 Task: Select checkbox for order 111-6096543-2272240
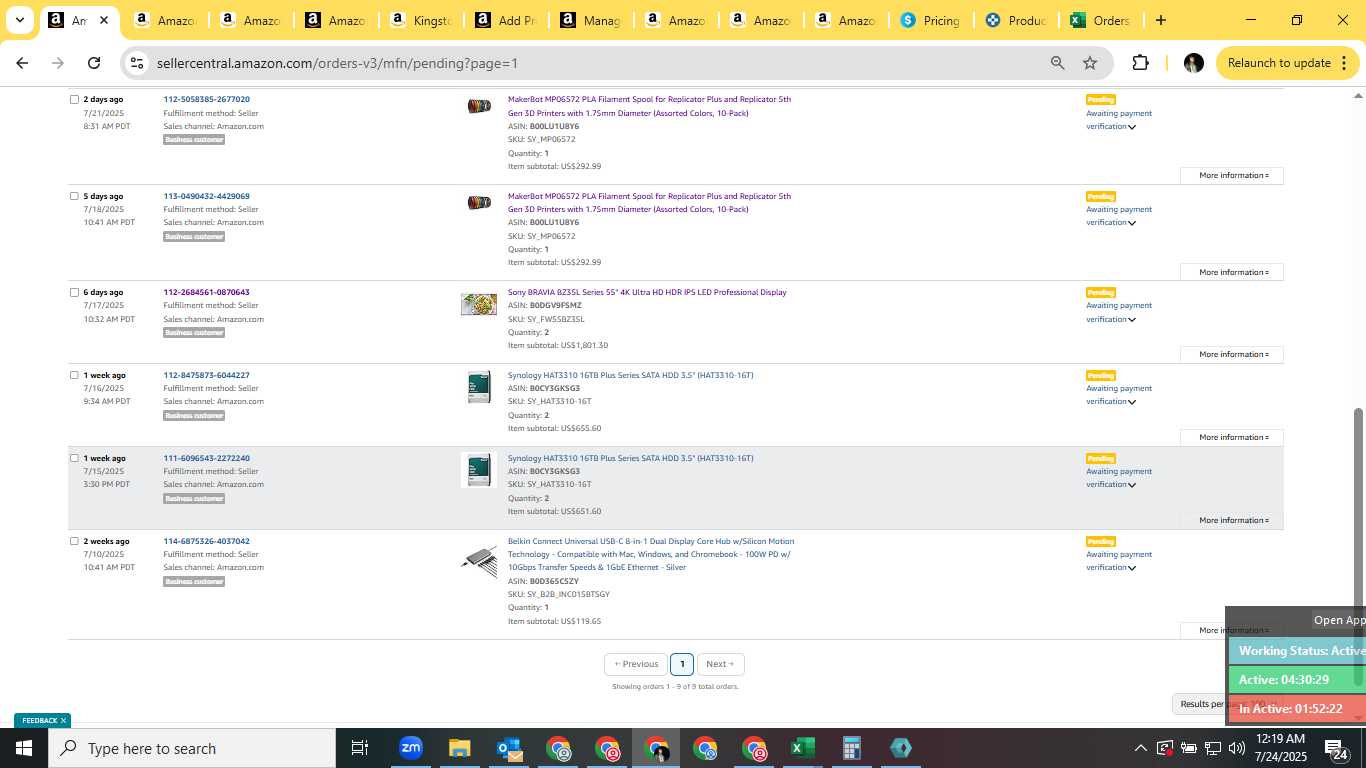pyautogui.click(x=74, y=458)
